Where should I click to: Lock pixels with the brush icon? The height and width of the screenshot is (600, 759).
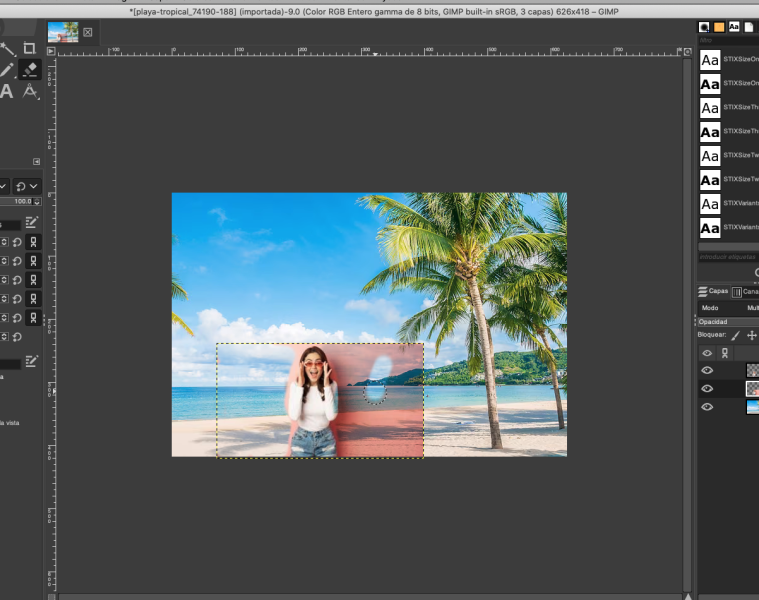tap(736, 336)
